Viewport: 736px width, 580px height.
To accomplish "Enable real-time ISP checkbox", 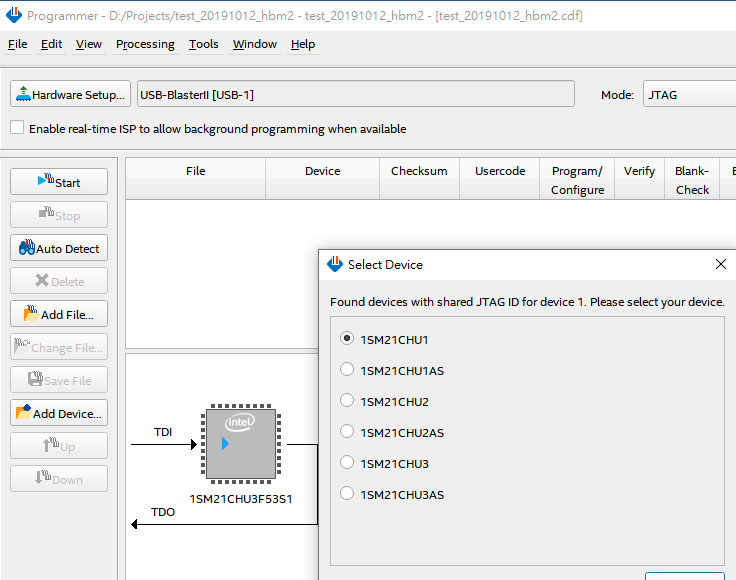I will tap(17, 127).
